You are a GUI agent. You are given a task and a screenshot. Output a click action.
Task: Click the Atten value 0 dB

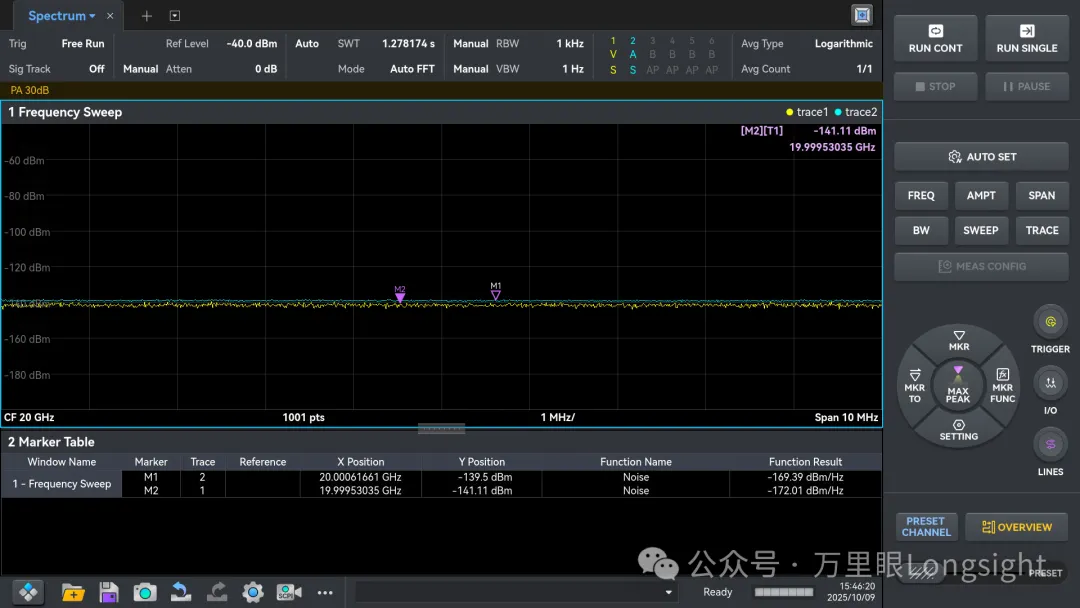pyautogui.click(x=266, y=69)
